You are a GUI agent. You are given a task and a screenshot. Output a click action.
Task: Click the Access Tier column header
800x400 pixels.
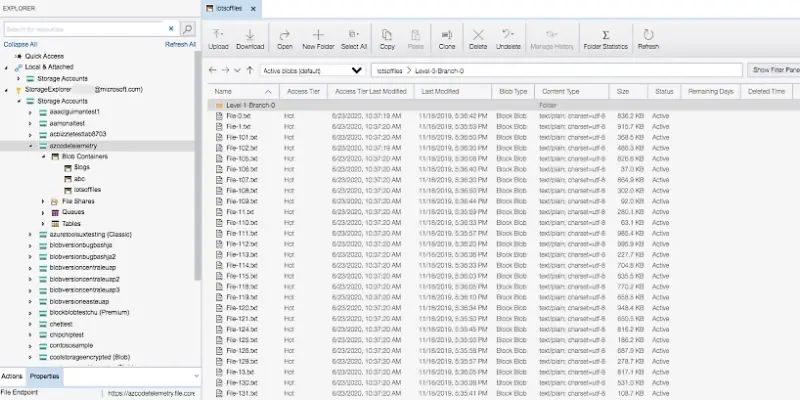(x=304, y=91)
